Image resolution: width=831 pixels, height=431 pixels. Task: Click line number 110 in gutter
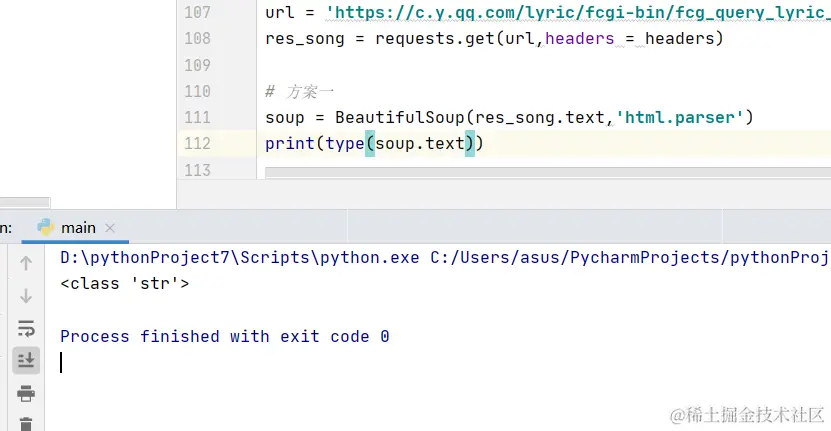point(197,91)
